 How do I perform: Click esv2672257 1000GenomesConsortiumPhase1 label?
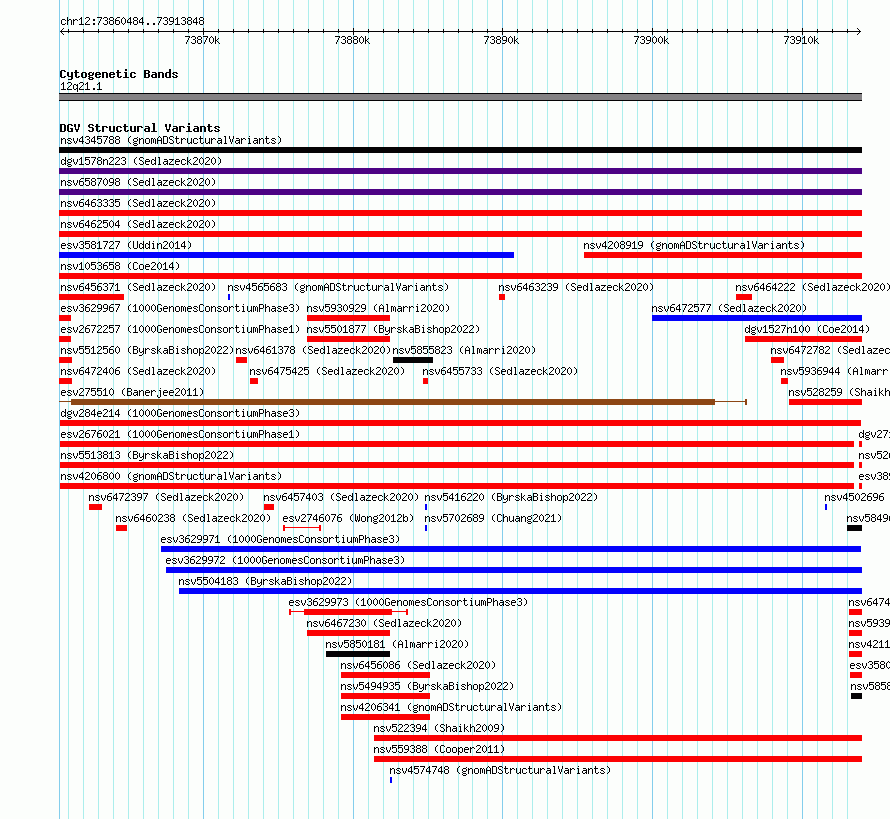click(180, 329)
